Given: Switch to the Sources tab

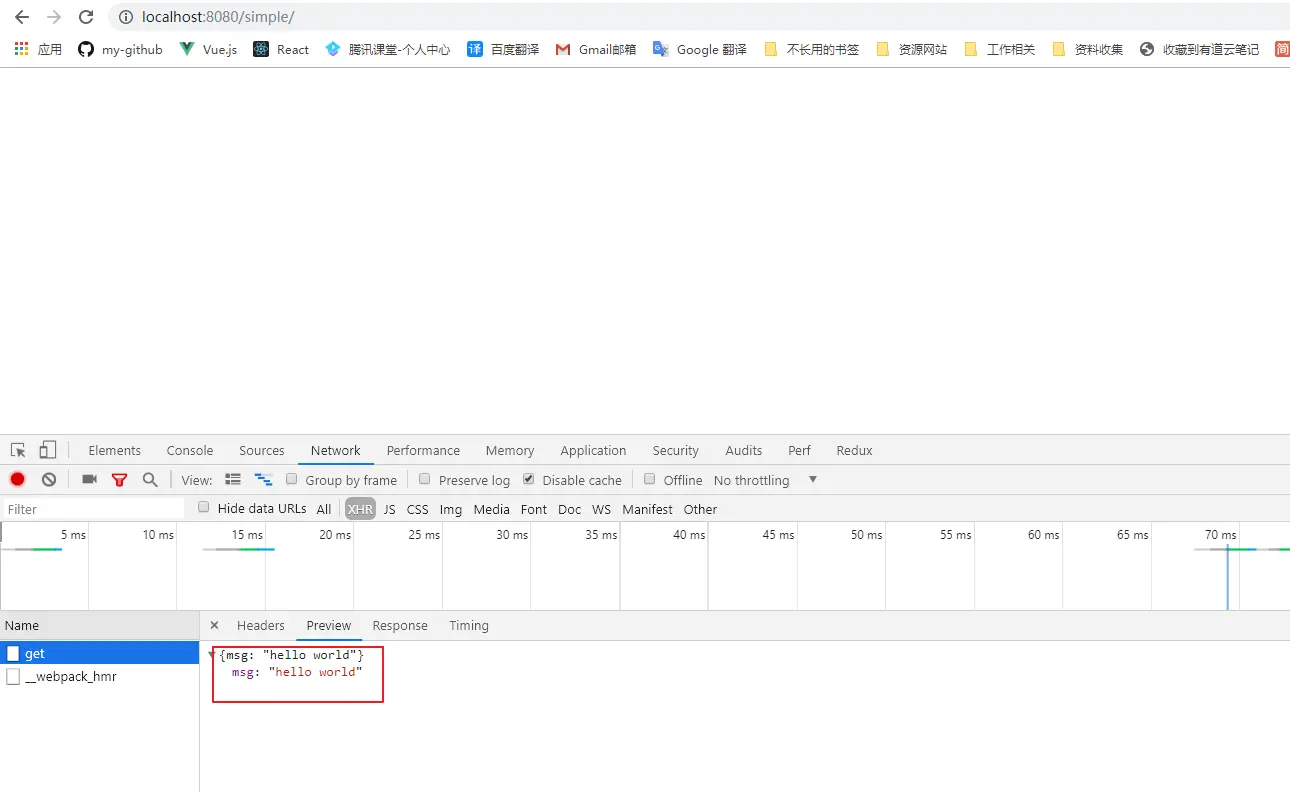Looking at the screenshot, I should coord(262,450).
